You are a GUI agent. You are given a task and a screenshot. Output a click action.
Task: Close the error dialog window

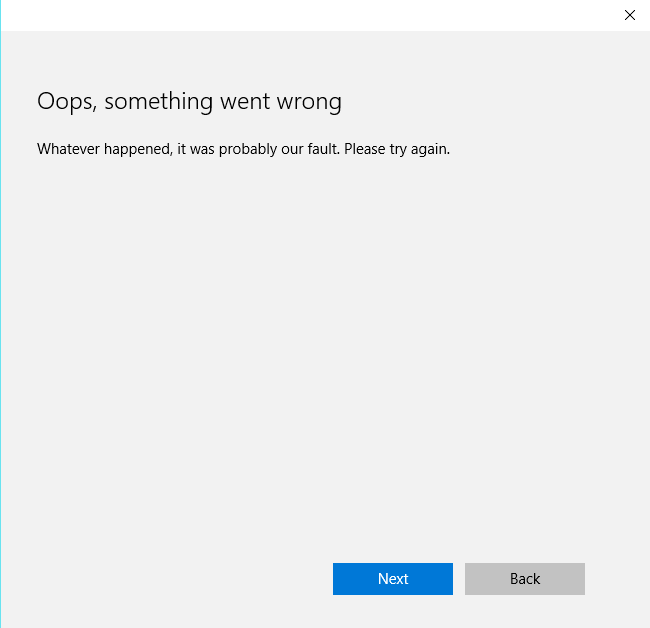(x=629, y=15)
